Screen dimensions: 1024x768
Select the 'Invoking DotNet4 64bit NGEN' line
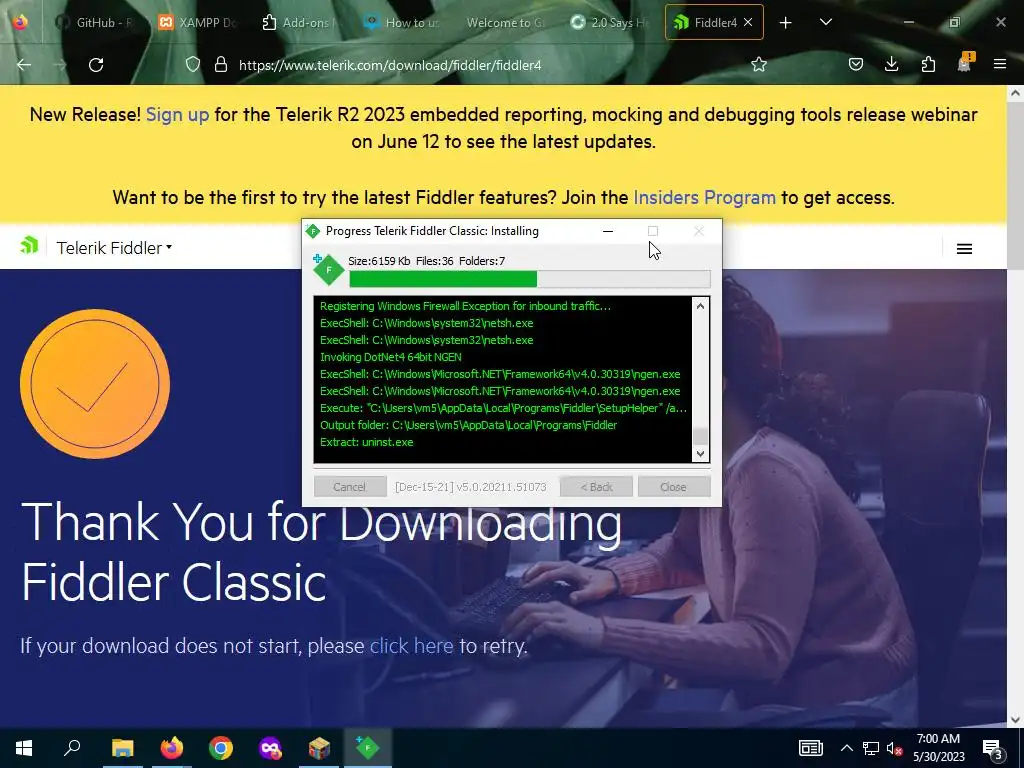pyautogui.click(x=391, y=357)
